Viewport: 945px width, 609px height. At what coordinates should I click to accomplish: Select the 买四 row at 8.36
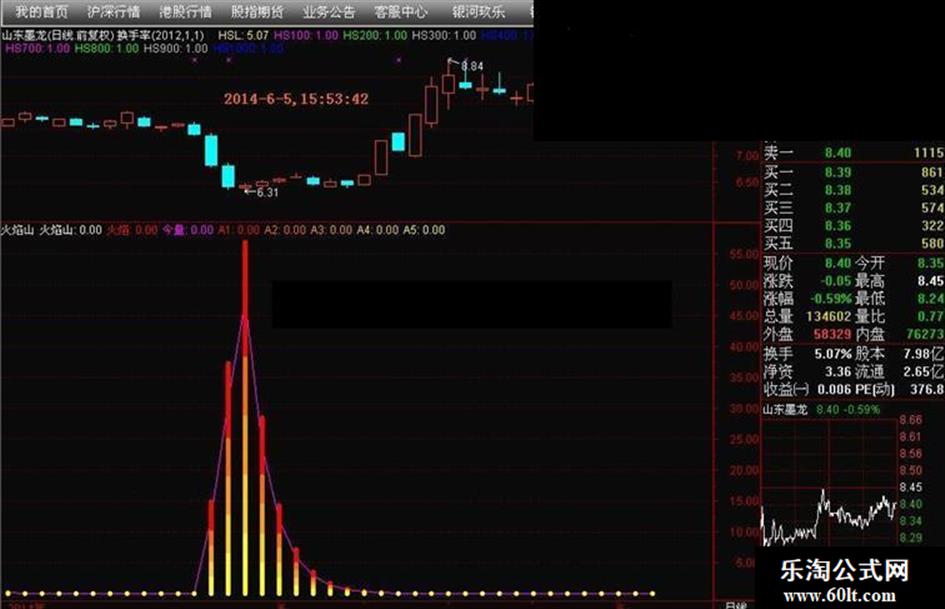click(853, 226)
